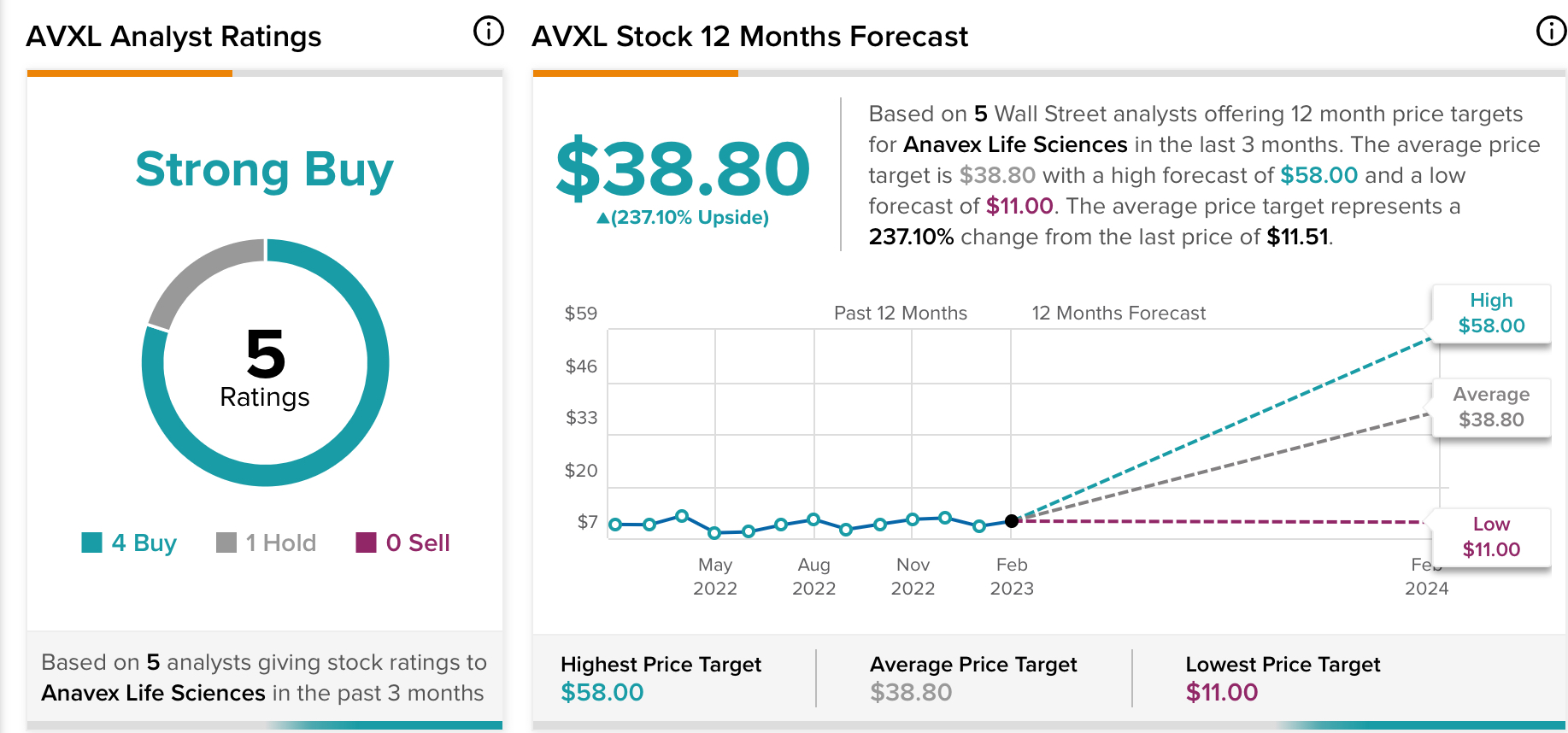Click the teal 4 Buy legend square
Viewport: 1568px width, 733px height.
[91, 542]
